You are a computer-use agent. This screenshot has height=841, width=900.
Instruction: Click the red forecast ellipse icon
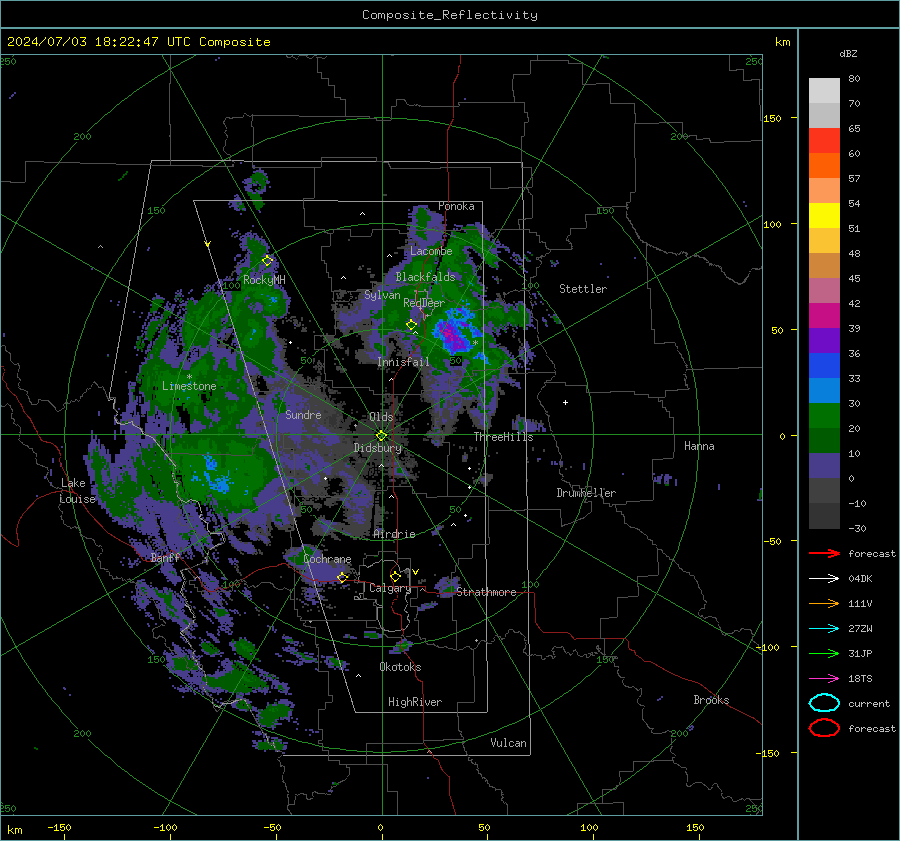click(x=824, y=728)
